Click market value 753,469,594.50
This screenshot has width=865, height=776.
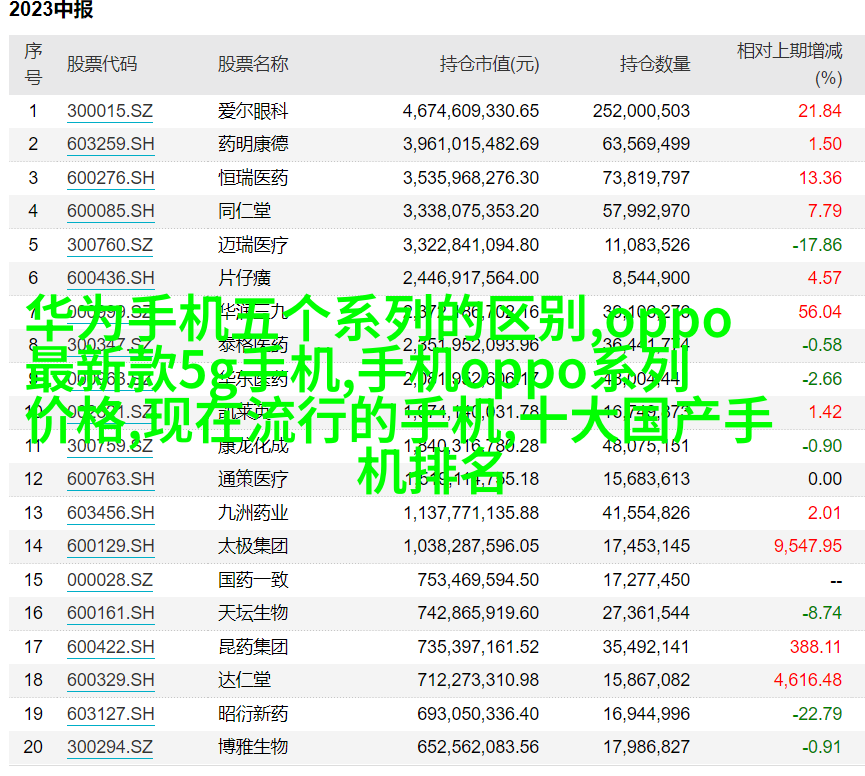coord(478,580)
